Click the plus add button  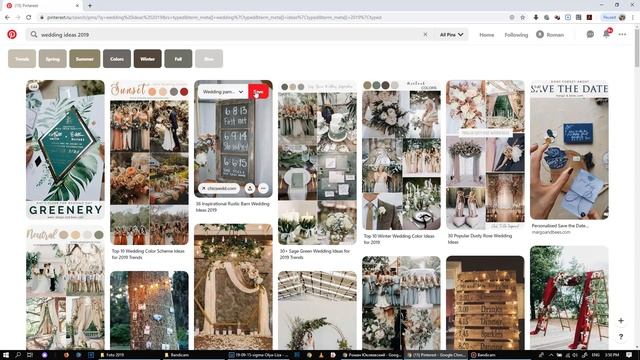[621, 321]
